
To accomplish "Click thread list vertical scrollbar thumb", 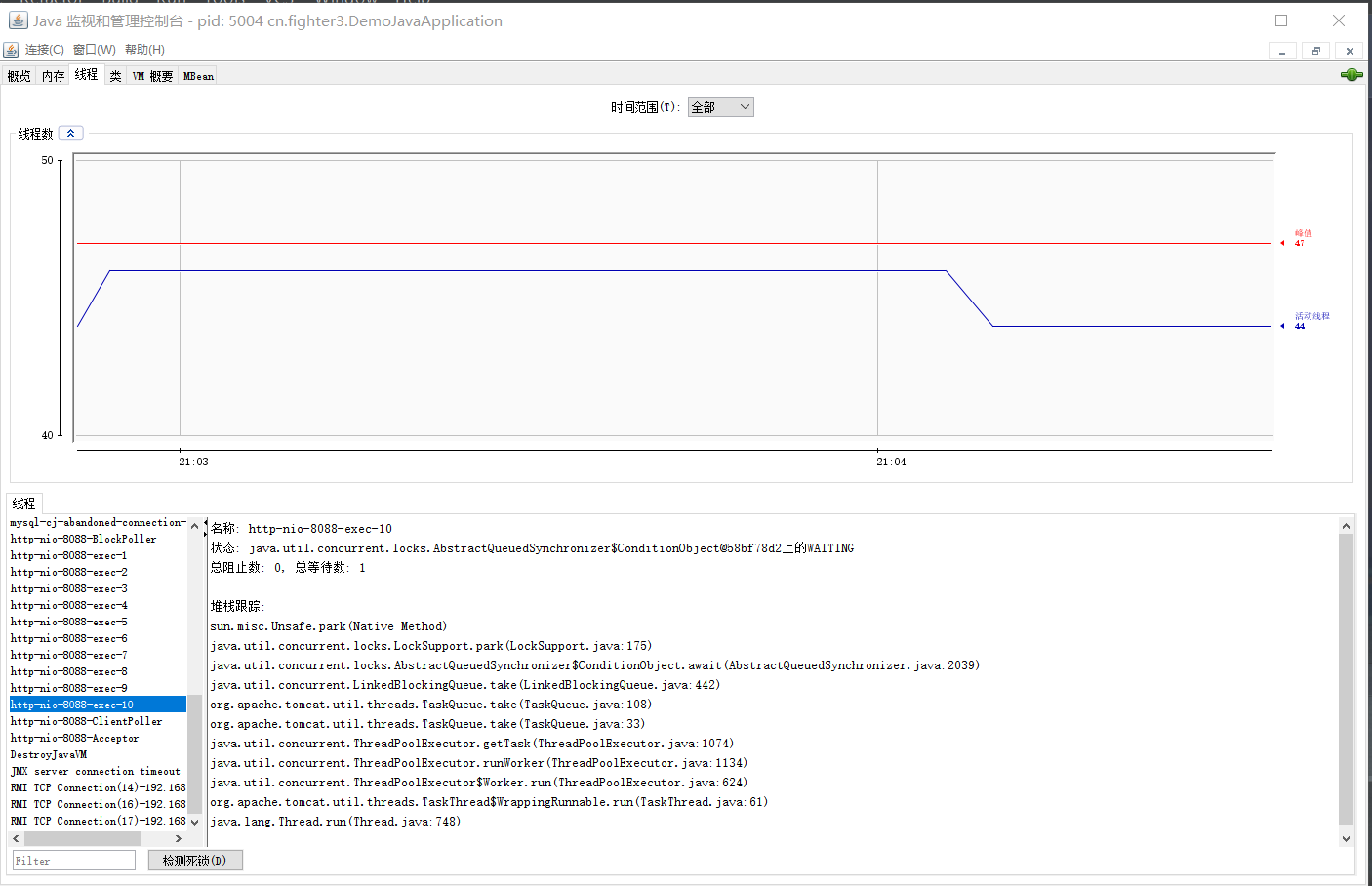I will click(x=194, y=754).
